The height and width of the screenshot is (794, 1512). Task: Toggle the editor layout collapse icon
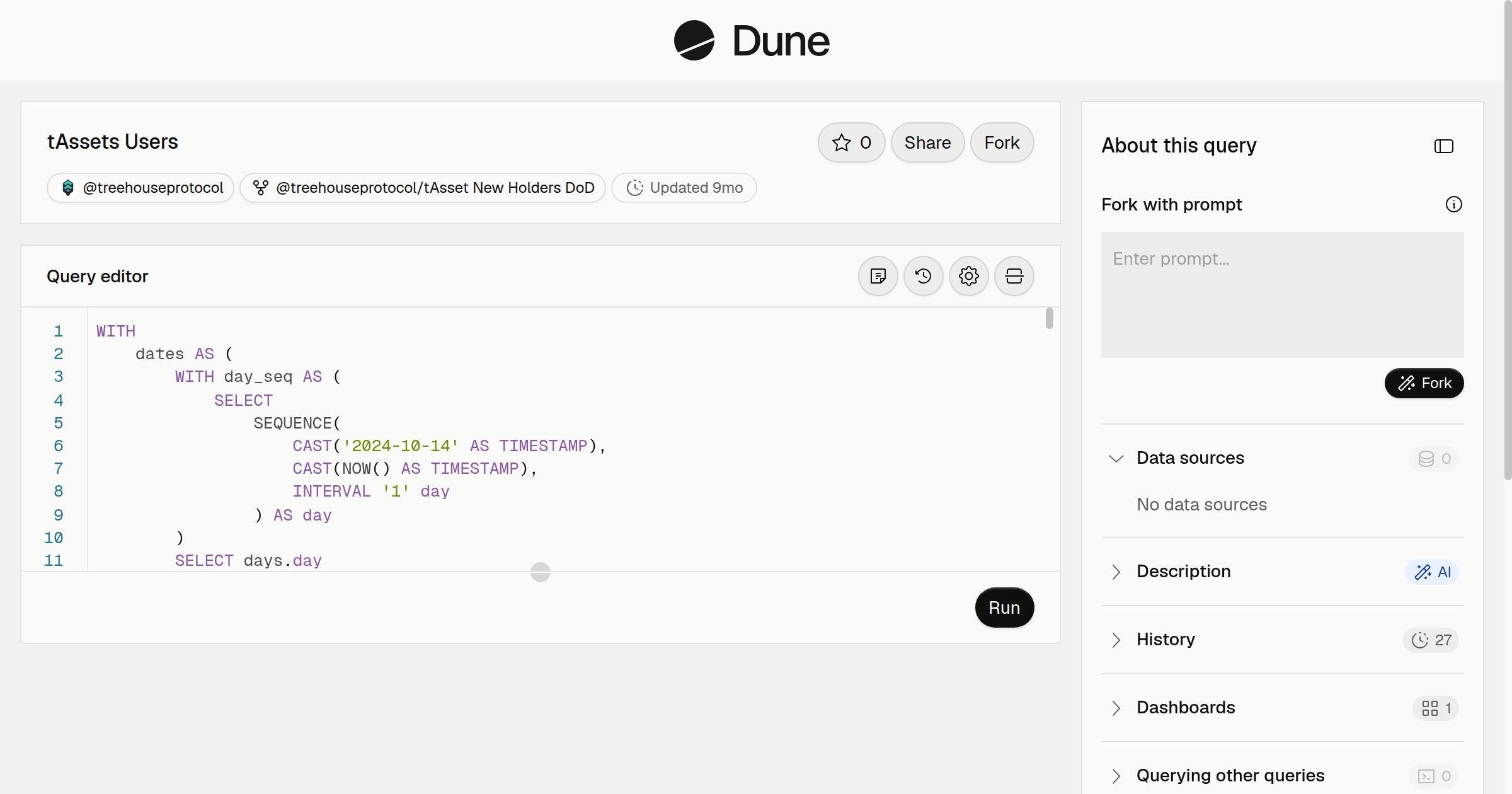click(1014, 276)
